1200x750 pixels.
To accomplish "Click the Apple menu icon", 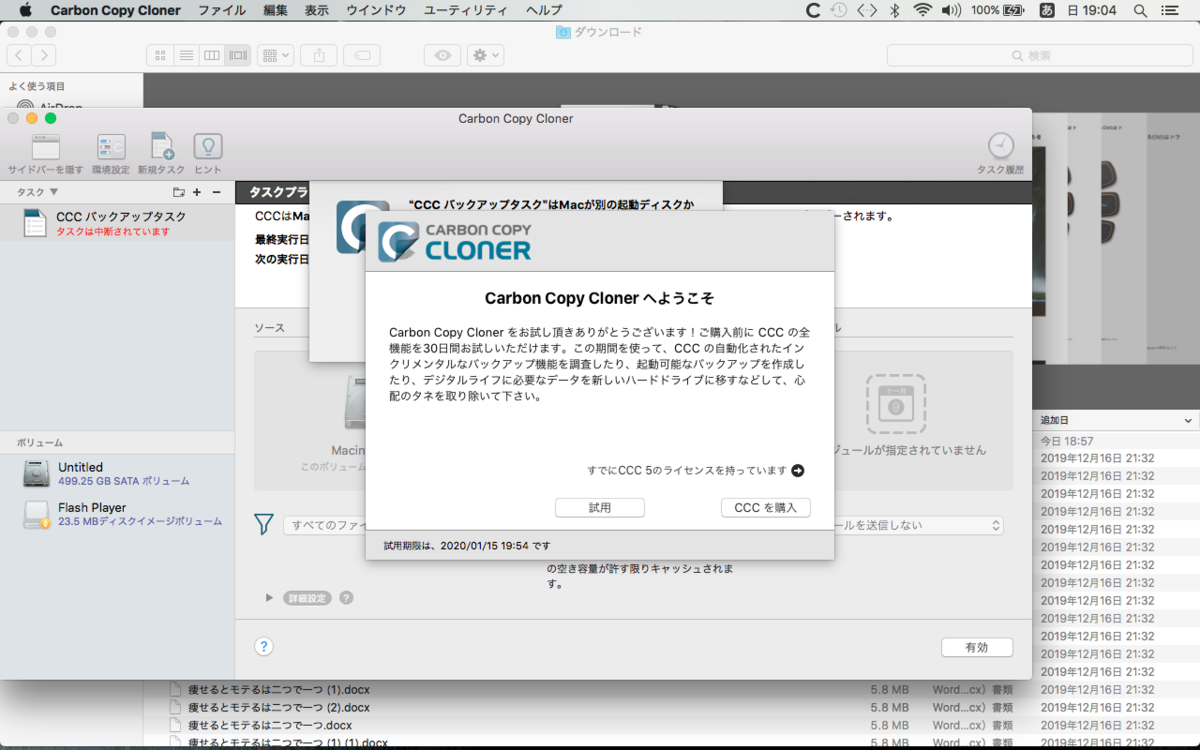I will (x=24, y=10).
